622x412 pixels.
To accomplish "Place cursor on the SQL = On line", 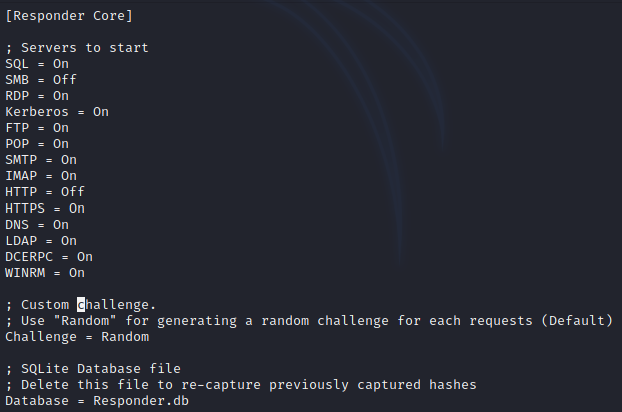I will [x=37, y=64].
